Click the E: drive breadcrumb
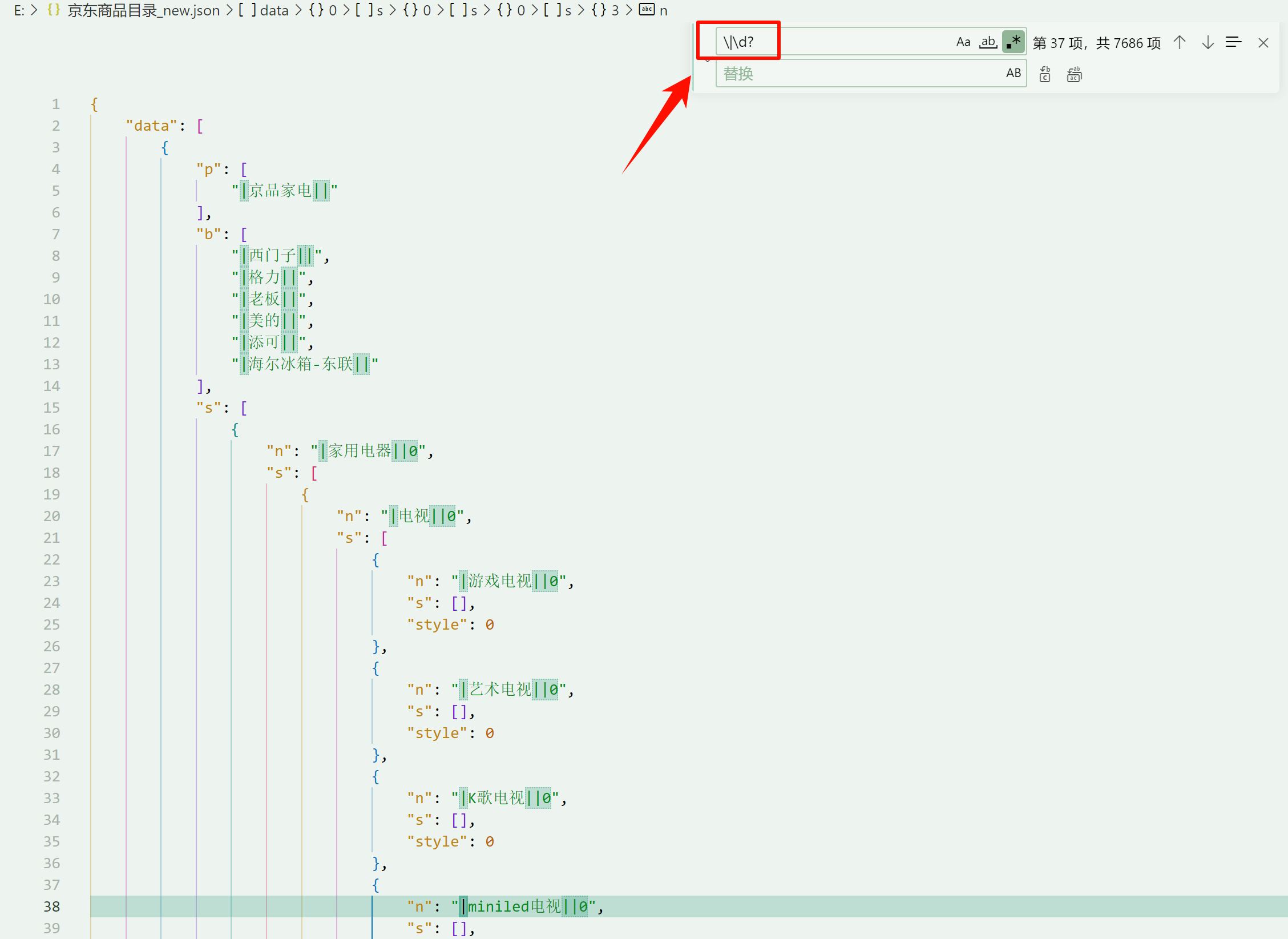This screenshot has height=939, width=1288. [19, 10]
